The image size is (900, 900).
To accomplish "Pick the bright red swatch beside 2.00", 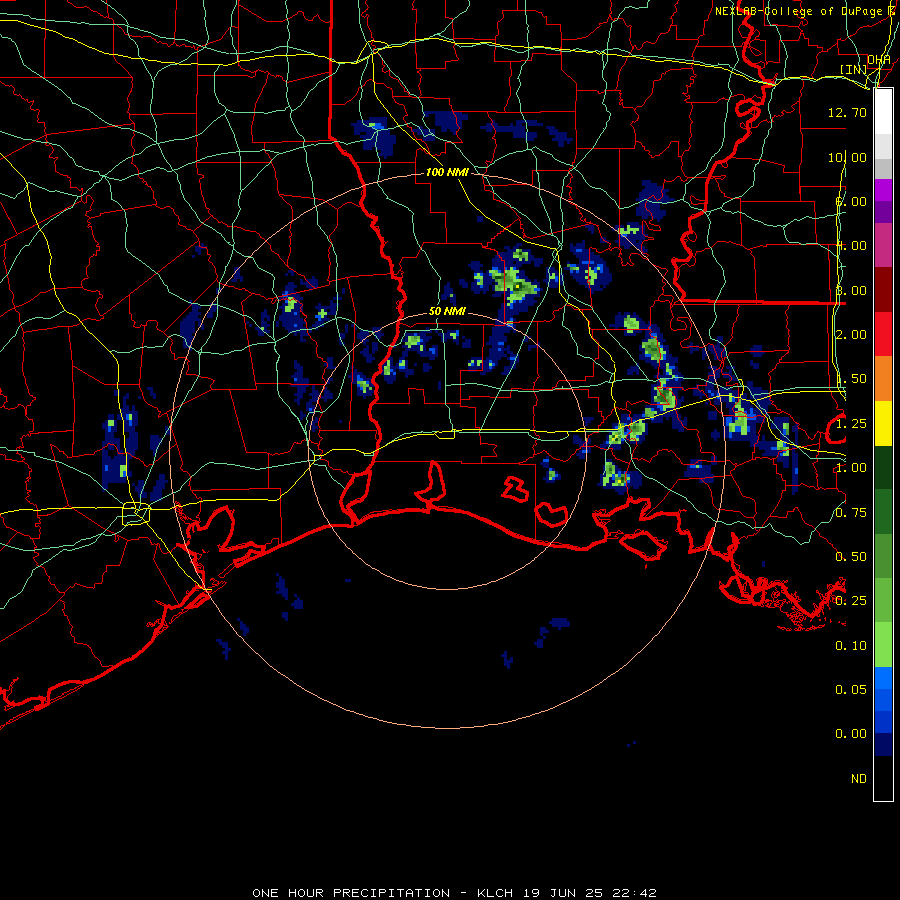I will click(x=883, y=335).
